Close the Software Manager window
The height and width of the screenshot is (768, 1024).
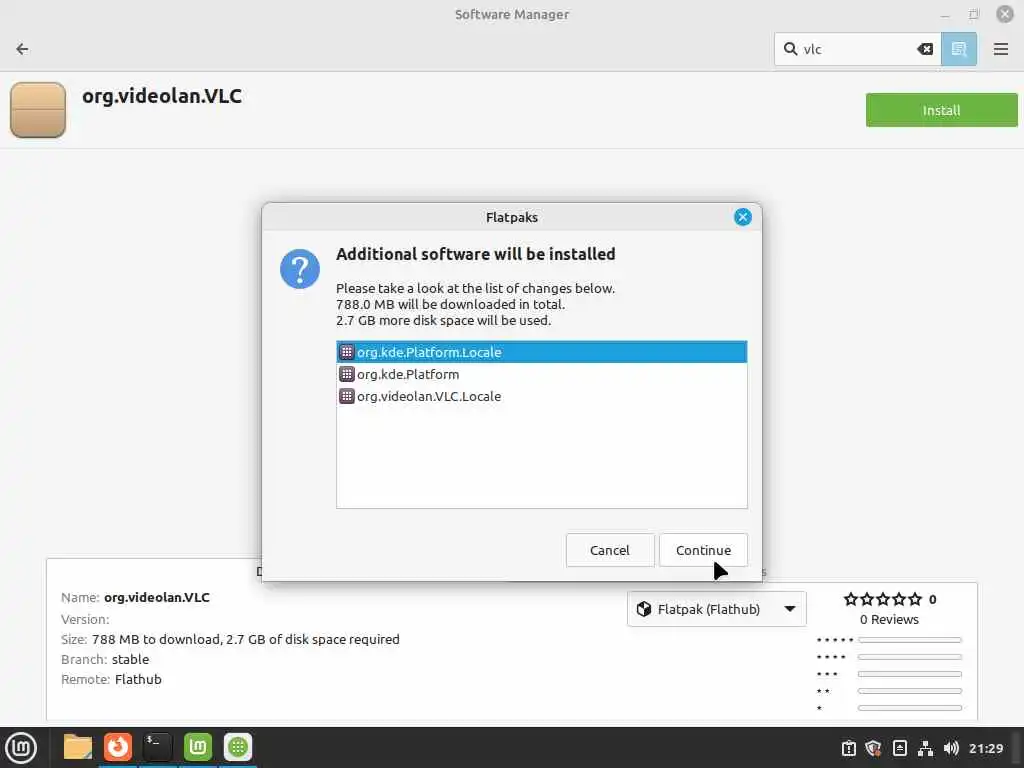point(1004,14)
